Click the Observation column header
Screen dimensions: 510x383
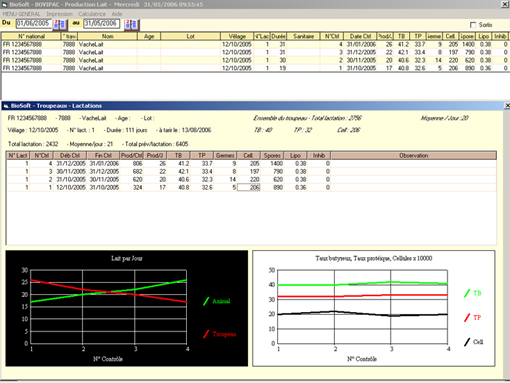pyautogui.click(x=414, y=156)
